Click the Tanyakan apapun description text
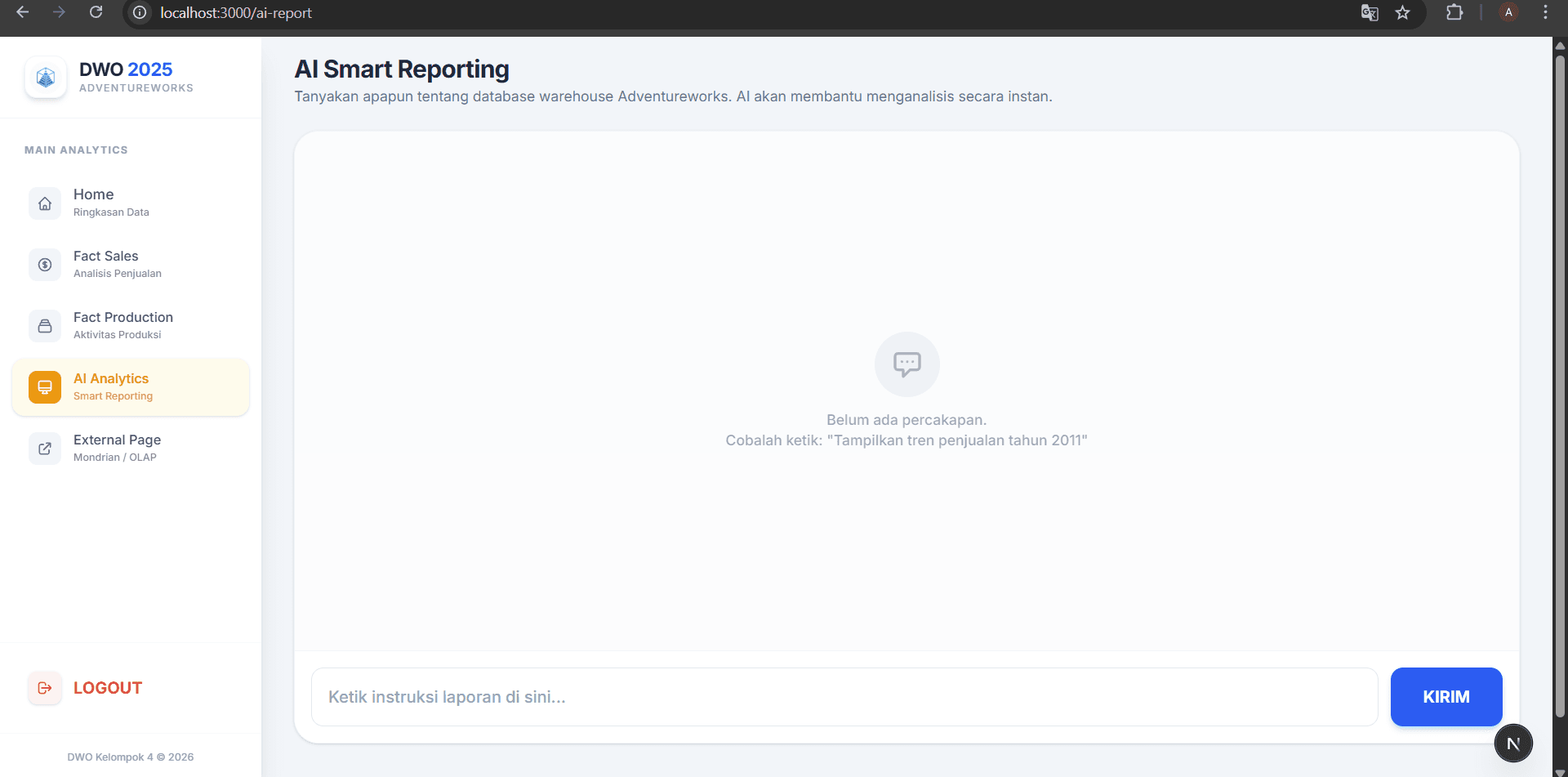 (x=673, y=96)
